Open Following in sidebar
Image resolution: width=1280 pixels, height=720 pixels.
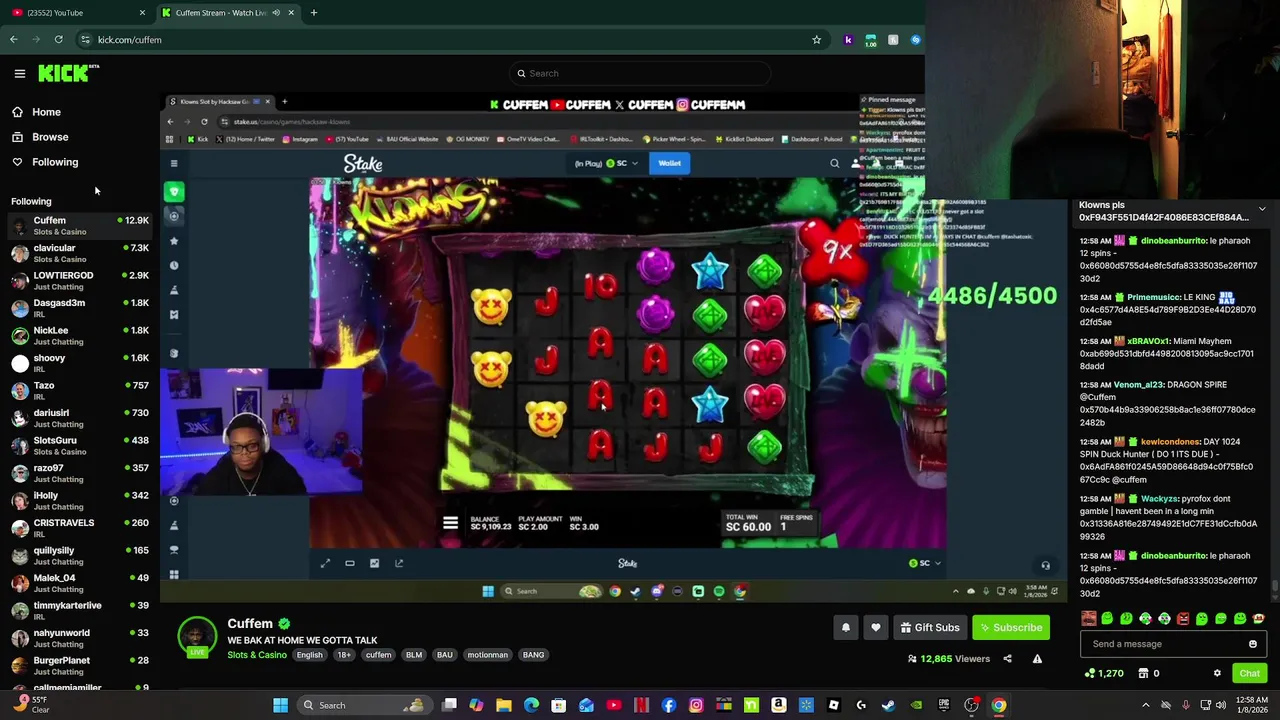tap(55, 162)
